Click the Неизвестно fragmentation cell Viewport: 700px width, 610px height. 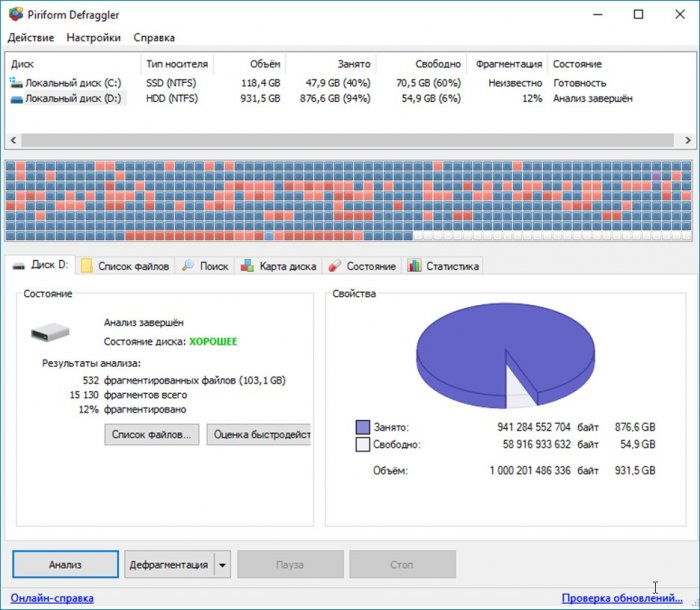coord(515,83)
